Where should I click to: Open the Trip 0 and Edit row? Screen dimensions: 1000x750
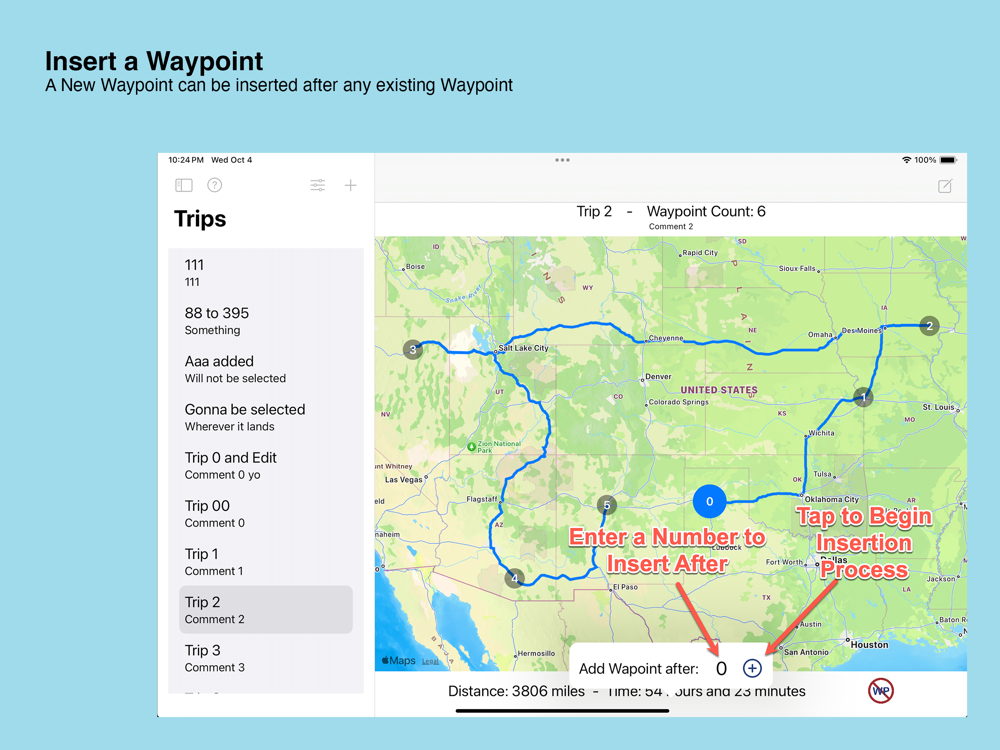click(266, 466)
